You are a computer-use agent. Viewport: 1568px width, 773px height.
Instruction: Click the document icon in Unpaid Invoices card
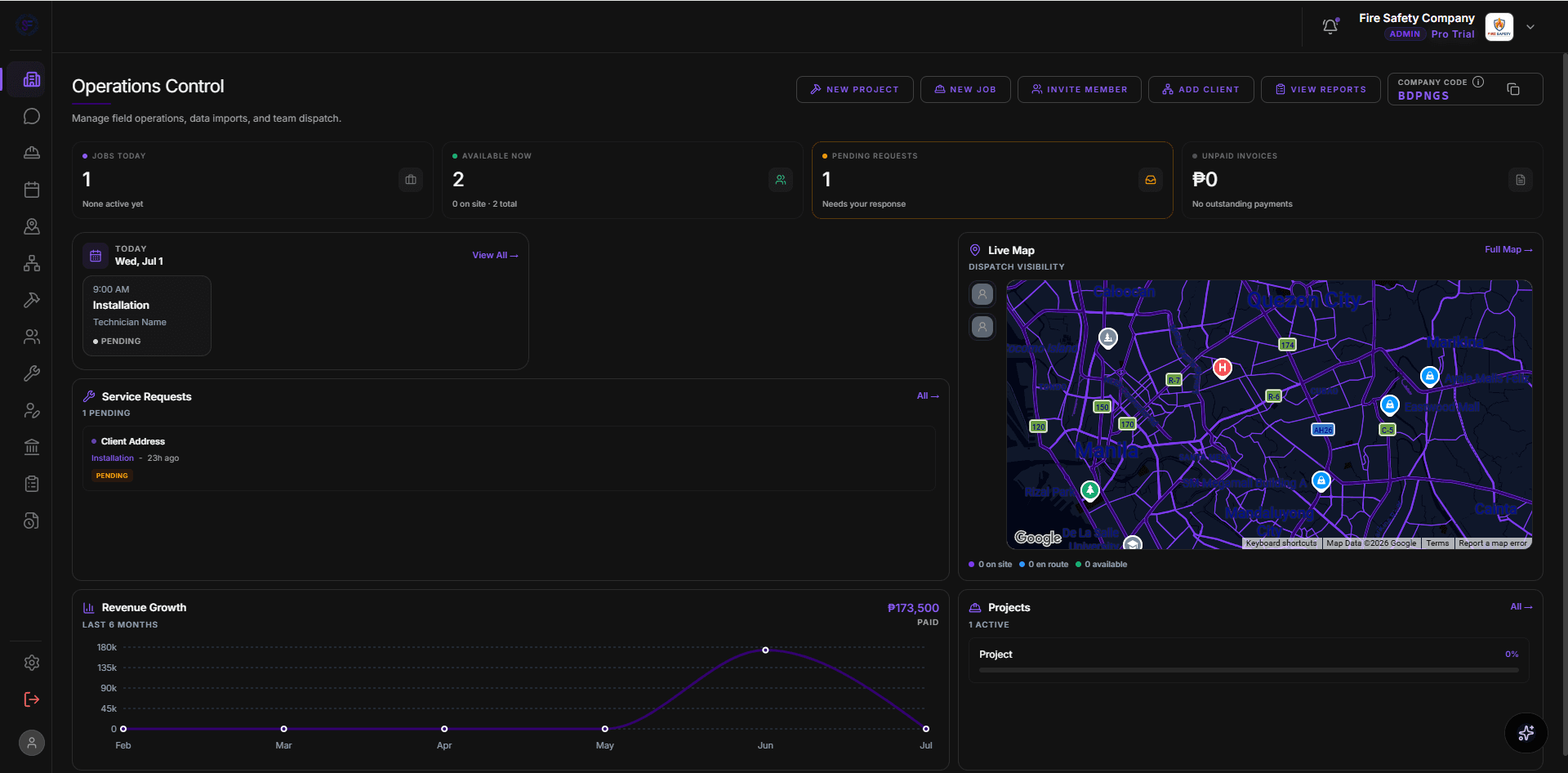click(1521, 180)
